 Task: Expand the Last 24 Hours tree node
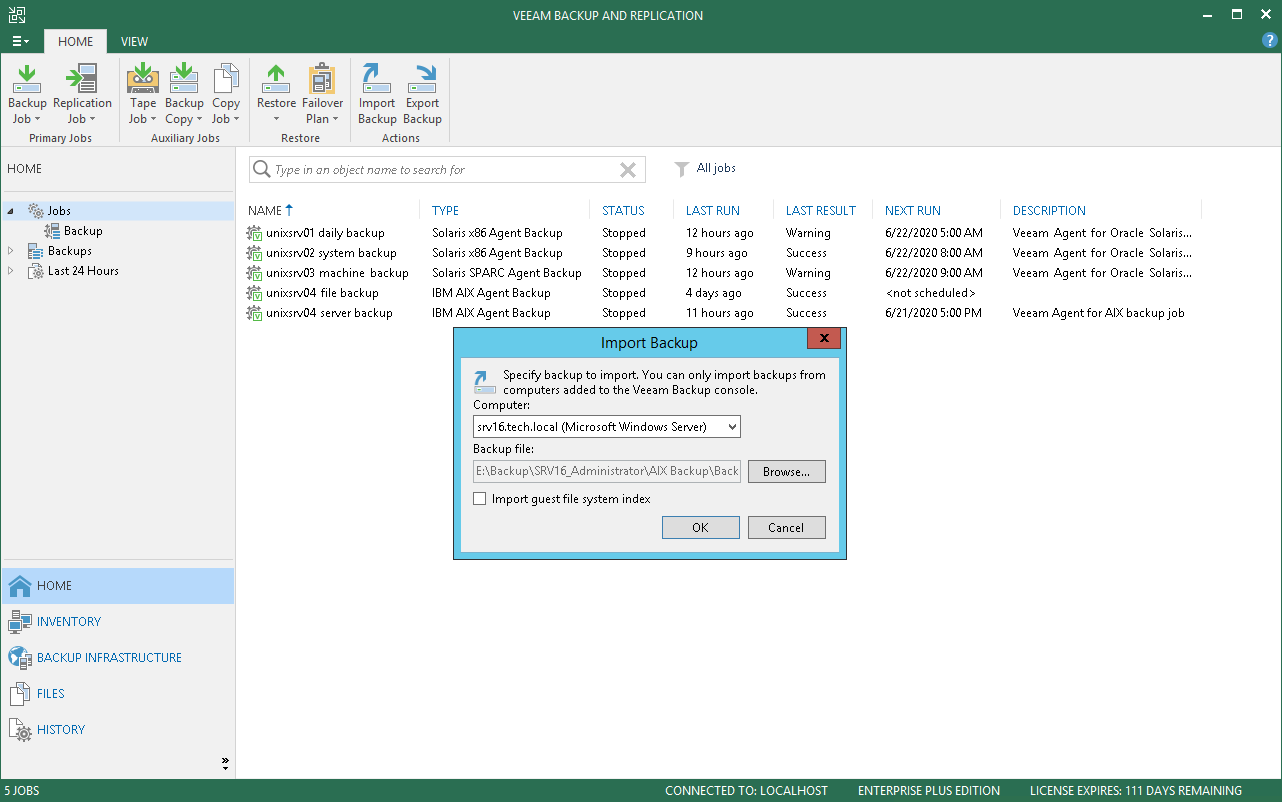(12, 271)
